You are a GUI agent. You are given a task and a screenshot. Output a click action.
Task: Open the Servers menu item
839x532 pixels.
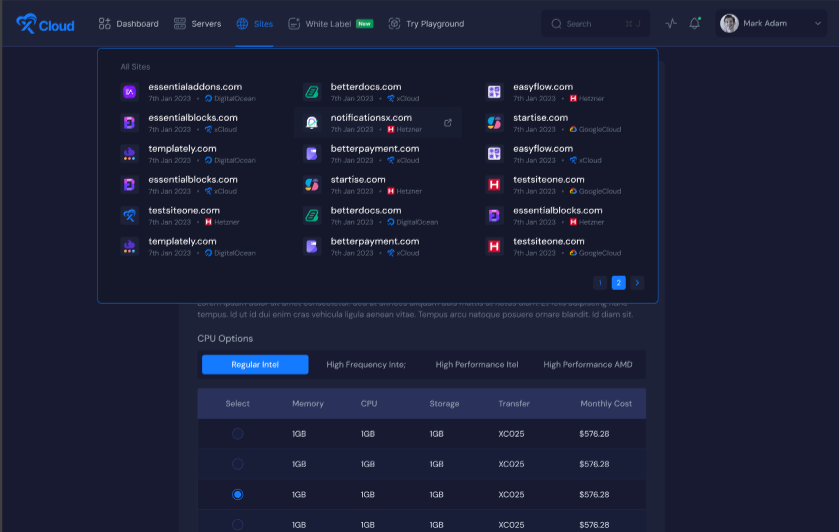[x=197, y=24]
